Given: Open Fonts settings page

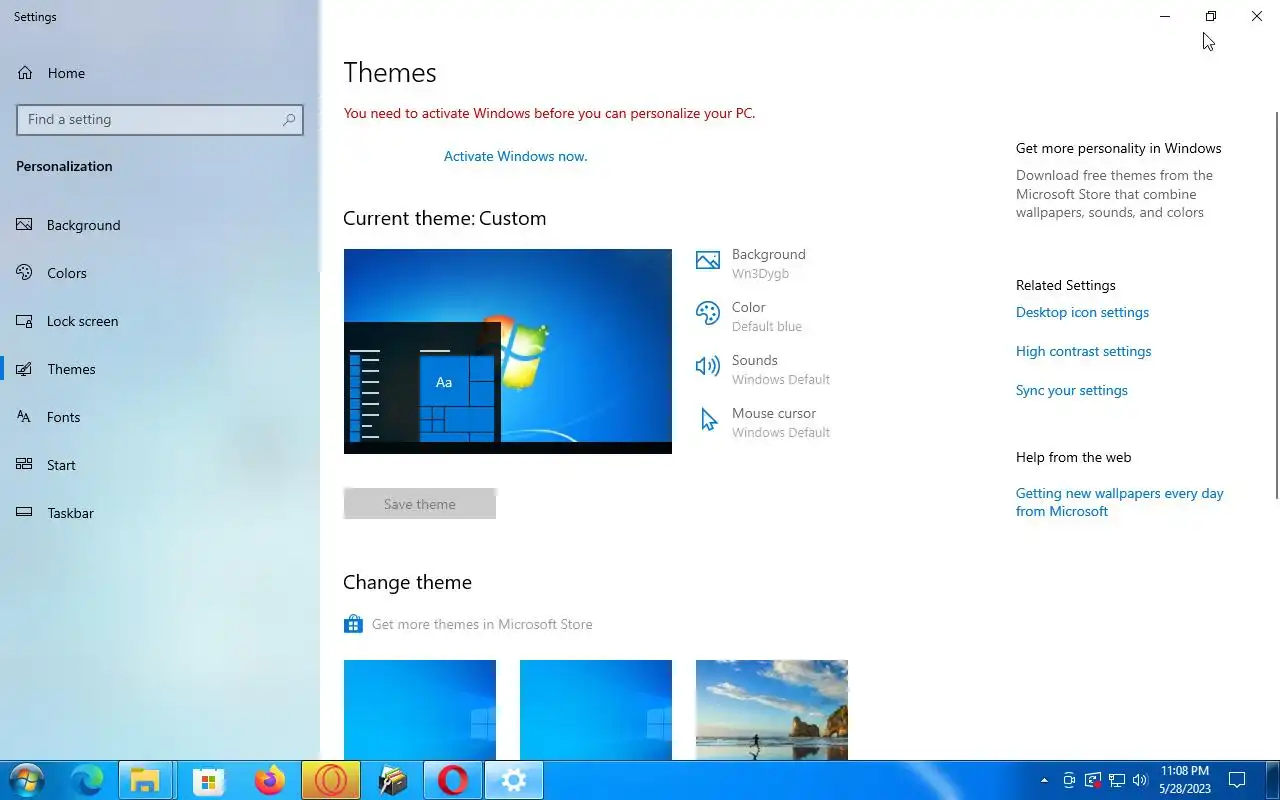Looking at the screenshot, I should (x=160, y=417).
